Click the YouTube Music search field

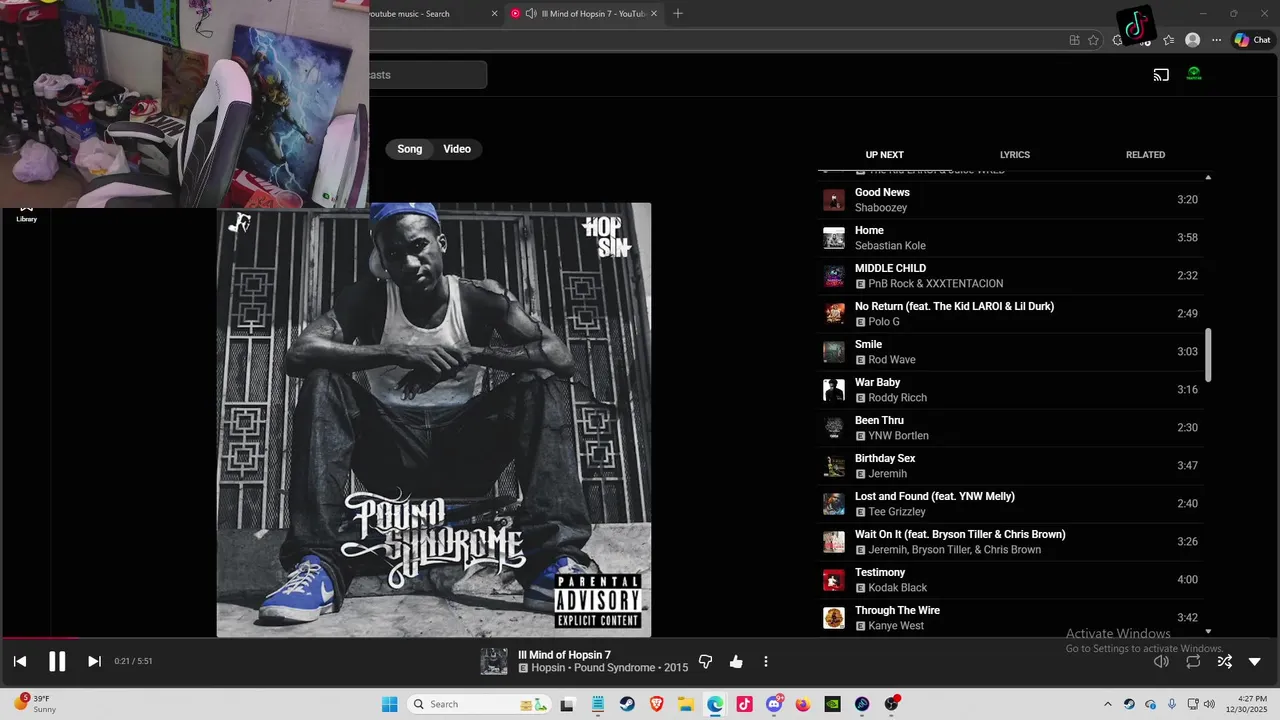428,75
